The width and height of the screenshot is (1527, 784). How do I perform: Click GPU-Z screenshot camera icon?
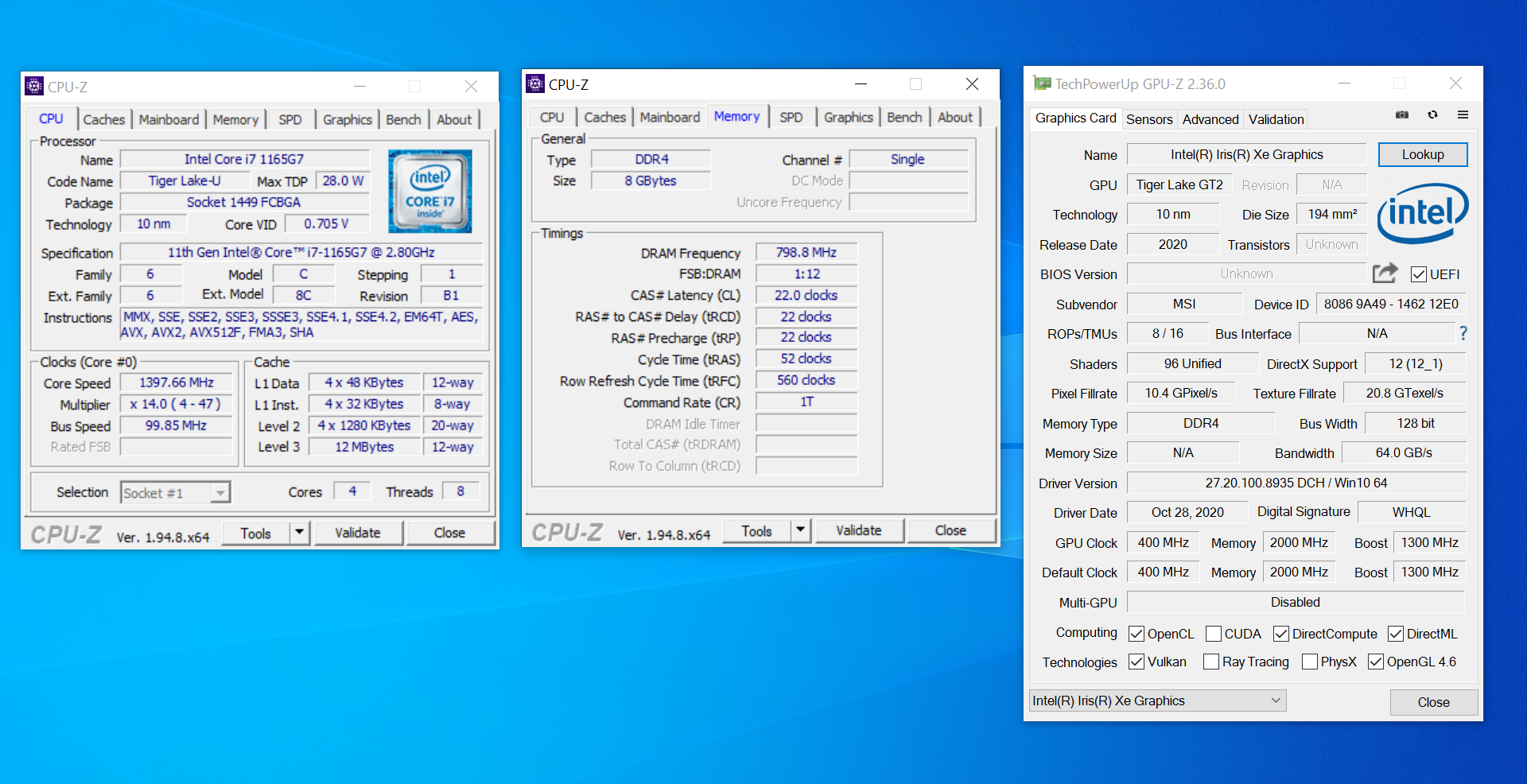click(1402, 115)
